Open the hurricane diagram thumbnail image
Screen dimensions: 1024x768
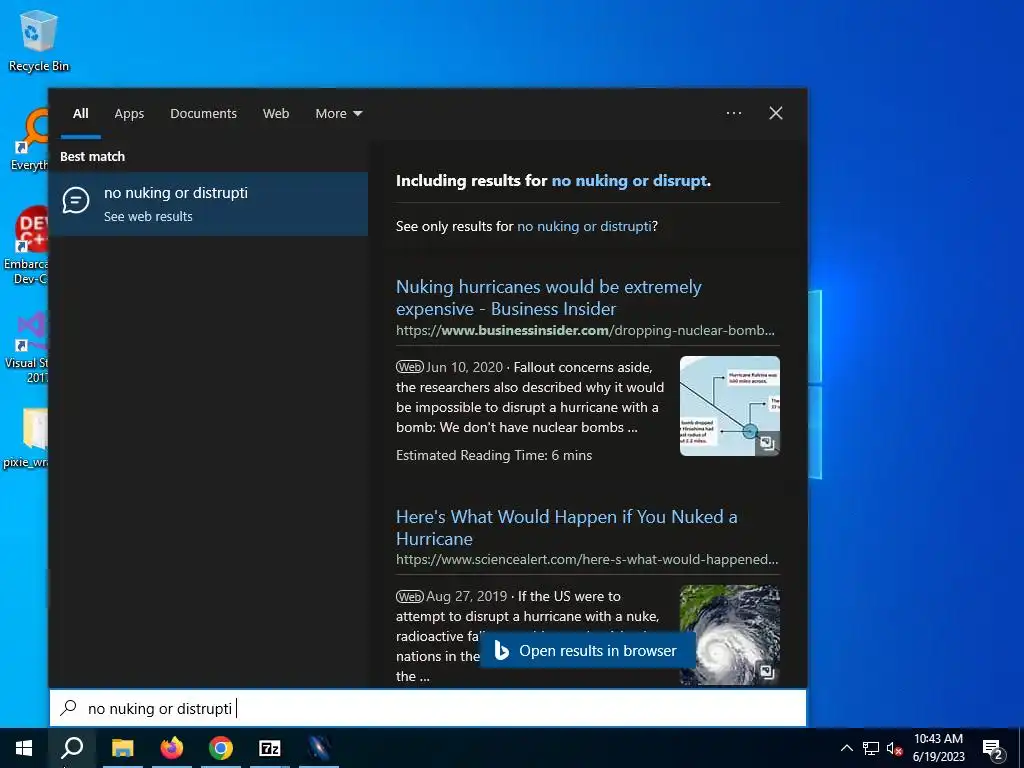click(729, 406)
